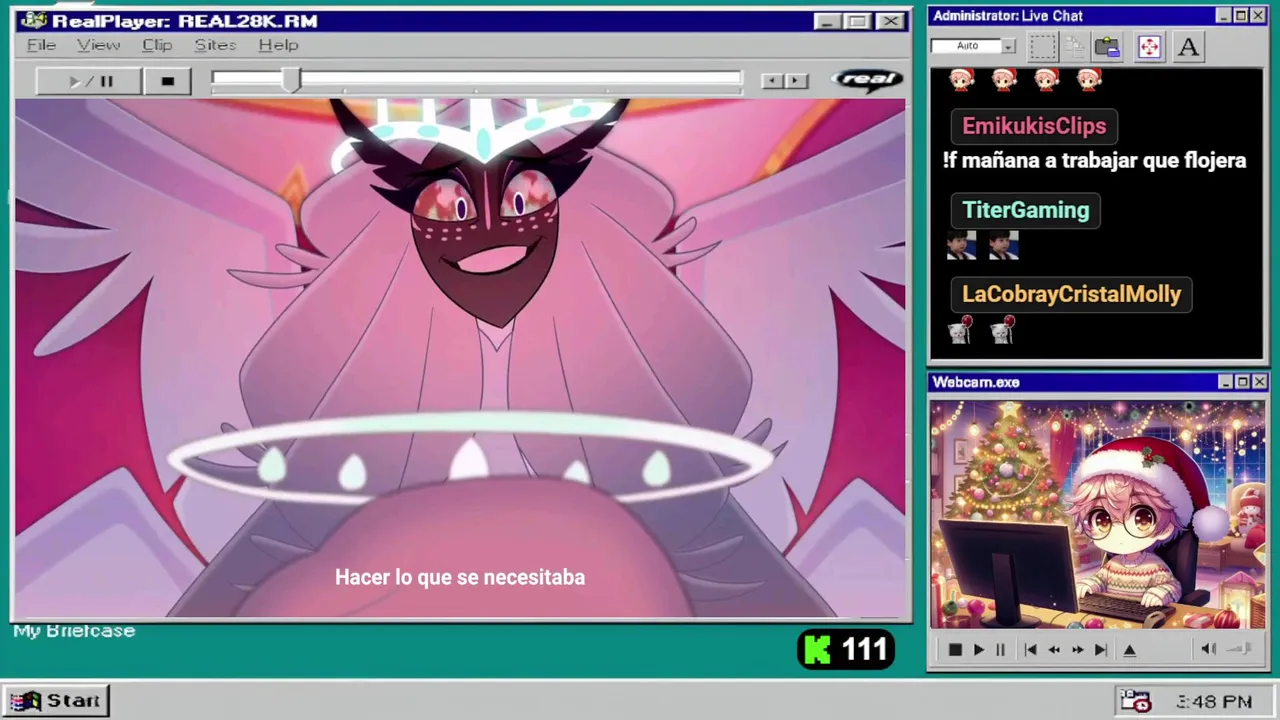The image size is (1280, 720).
Task: Click first Santa hat emote in chat
Action: pyautogui.click(x=961, y=80)
